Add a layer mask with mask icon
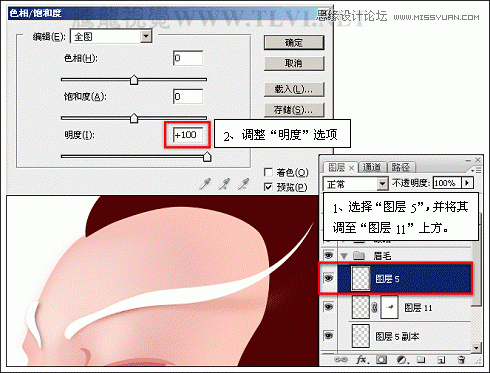Image resolution: width=490 pixels, height=373 pixels. point(382,360)
